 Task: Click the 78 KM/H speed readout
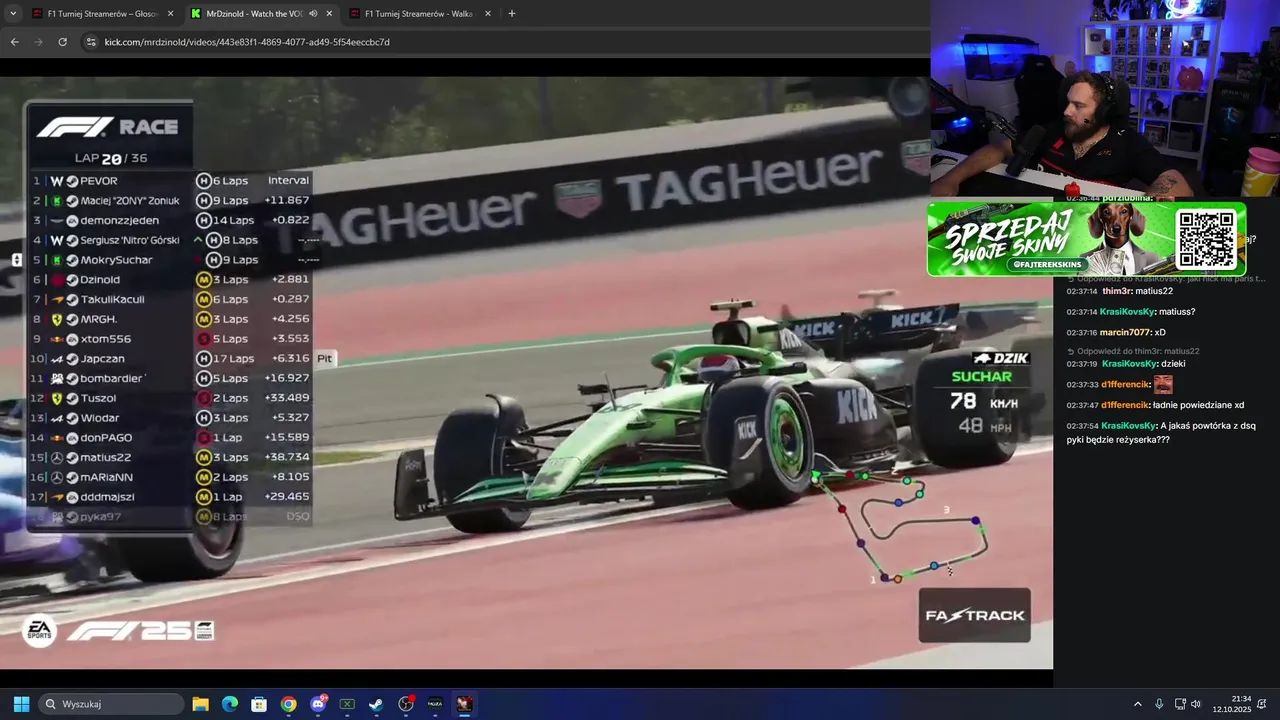(984, 402)
